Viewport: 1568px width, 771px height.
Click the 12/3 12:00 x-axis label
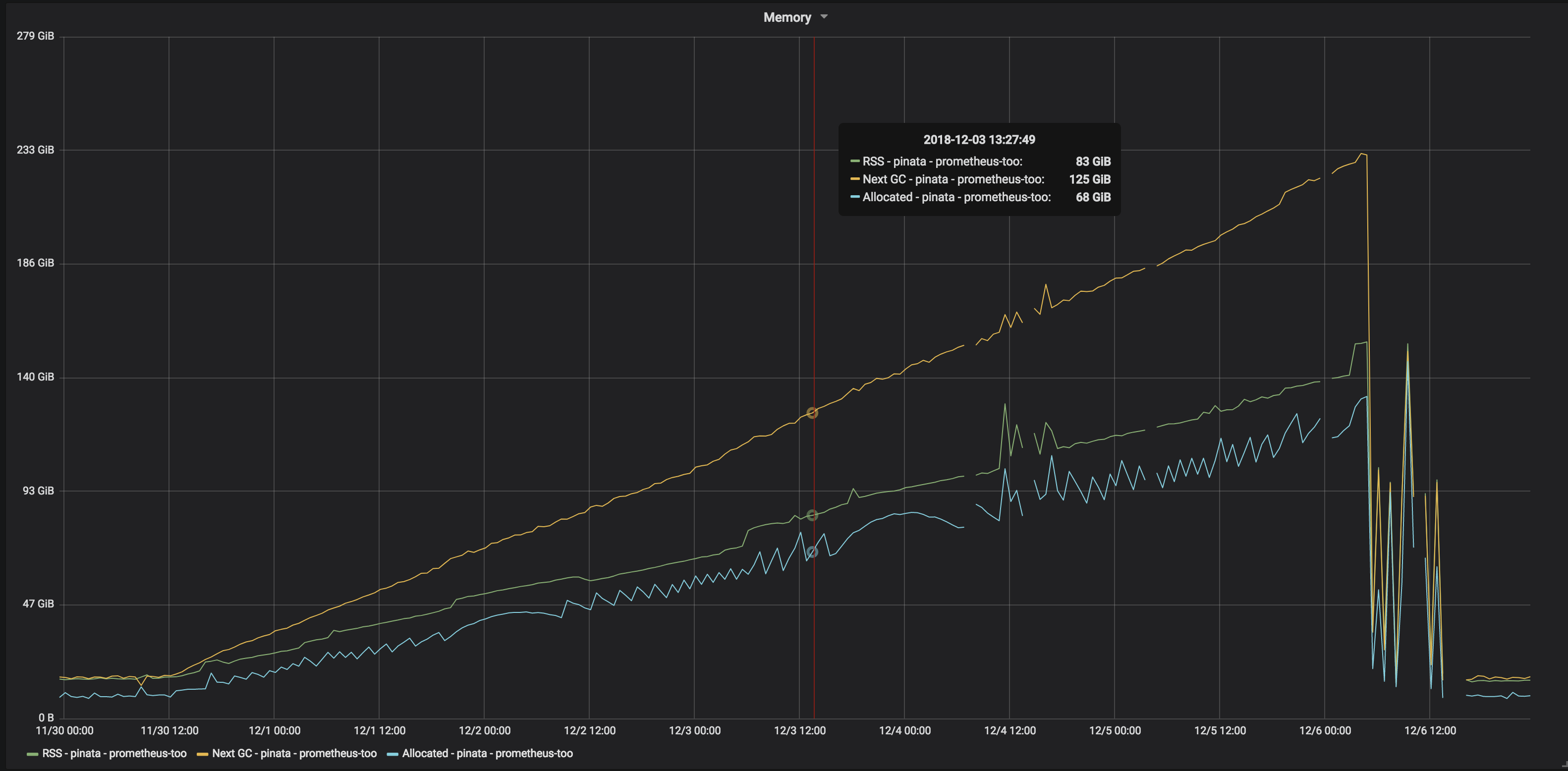799,730
